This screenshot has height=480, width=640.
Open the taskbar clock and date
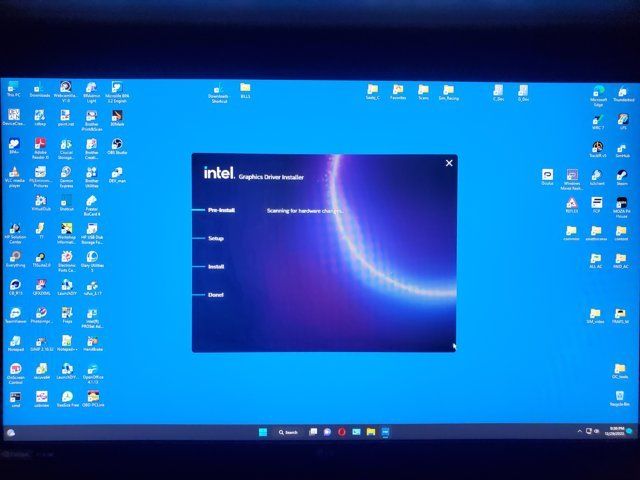pyautogui.click(x=615, y=431)
